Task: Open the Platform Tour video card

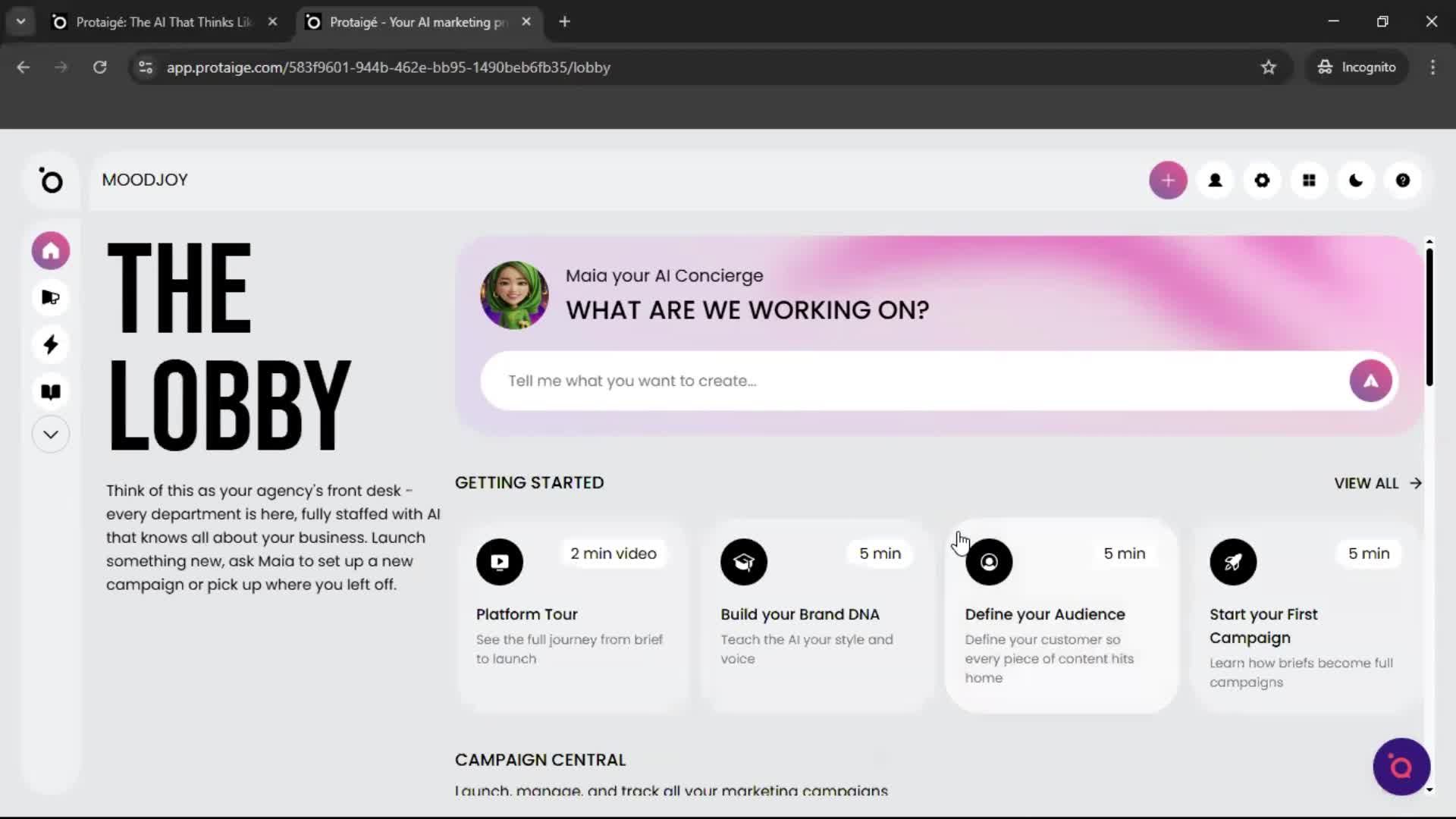Action: pos(573,614)
